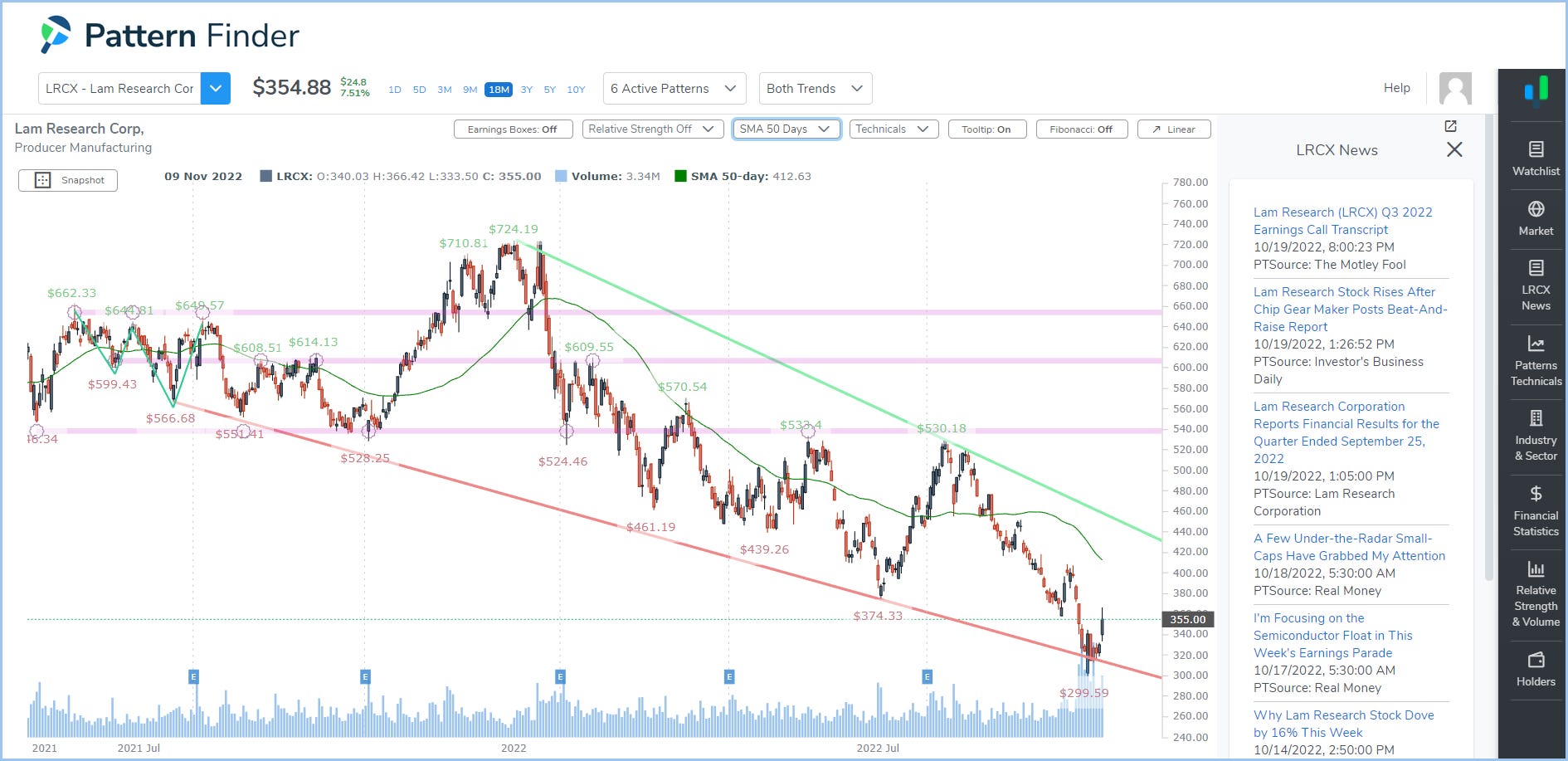Screen dimensions: 1568x761
Task: Open LRCX News sidebar item
Action: [x=1536, y=285]
